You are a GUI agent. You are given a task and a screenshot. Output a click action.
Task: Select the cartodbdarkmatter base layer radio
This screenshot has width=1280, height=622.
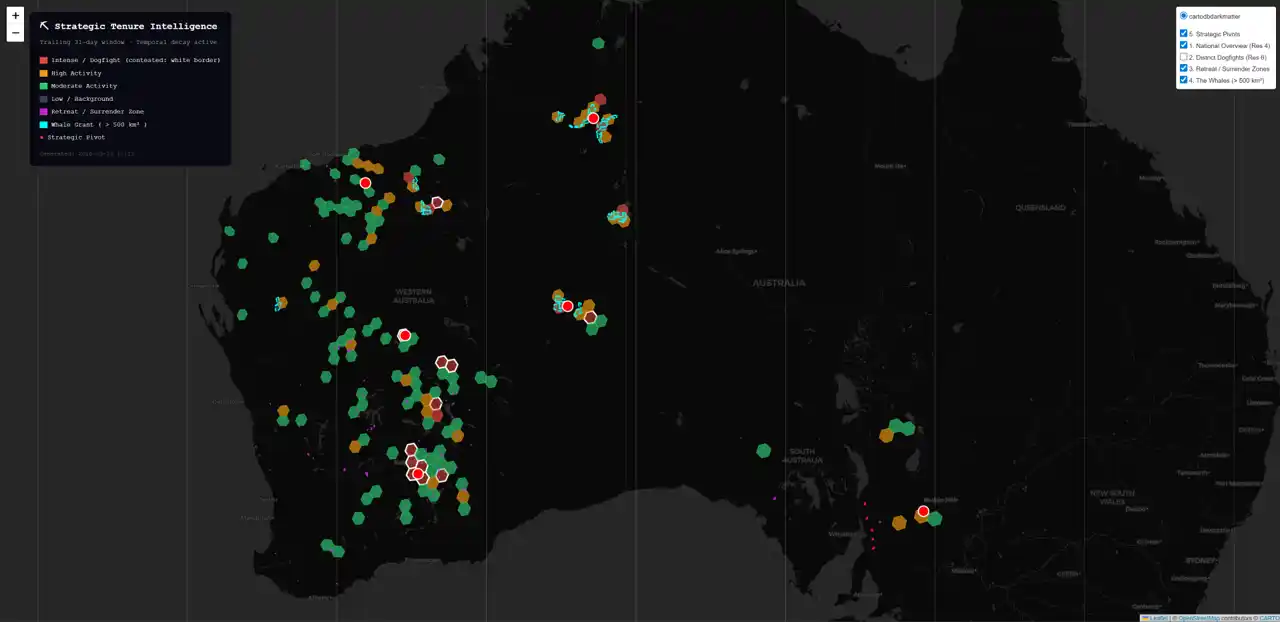(x=1184, y=16)
